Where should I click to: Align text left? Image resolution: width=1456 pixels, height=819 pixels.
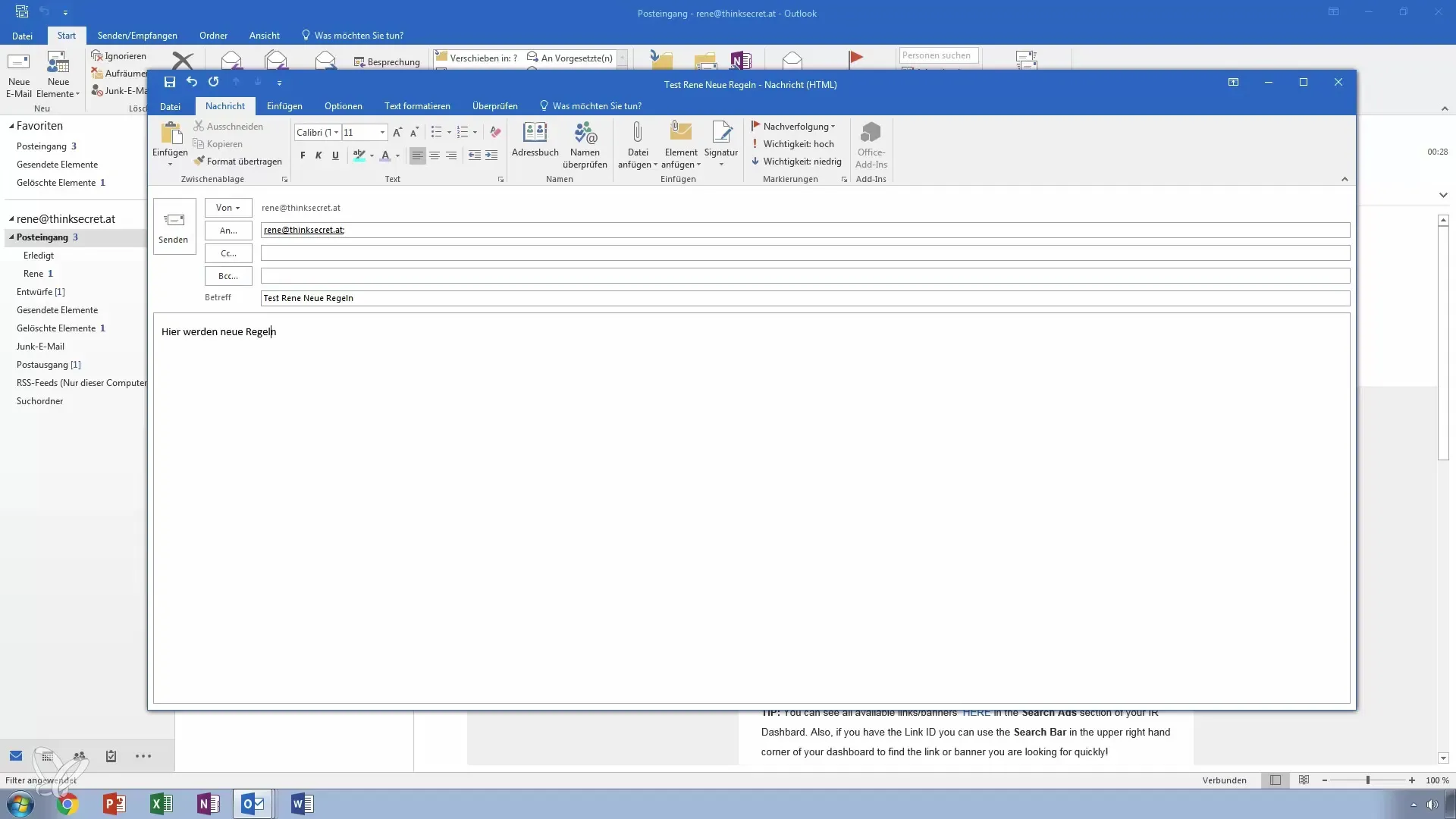click(418, 155)
